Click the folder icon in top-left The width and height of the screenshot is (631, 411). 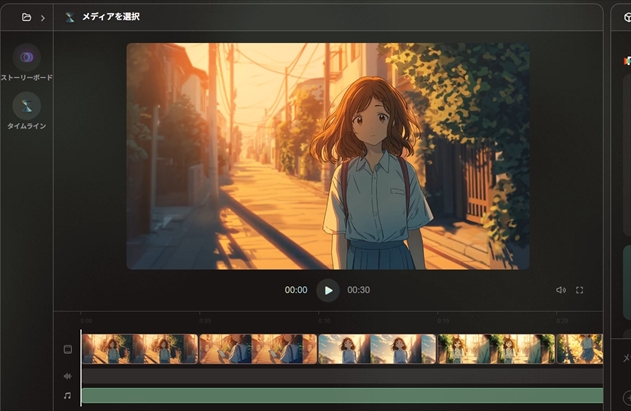click(26, 17)
